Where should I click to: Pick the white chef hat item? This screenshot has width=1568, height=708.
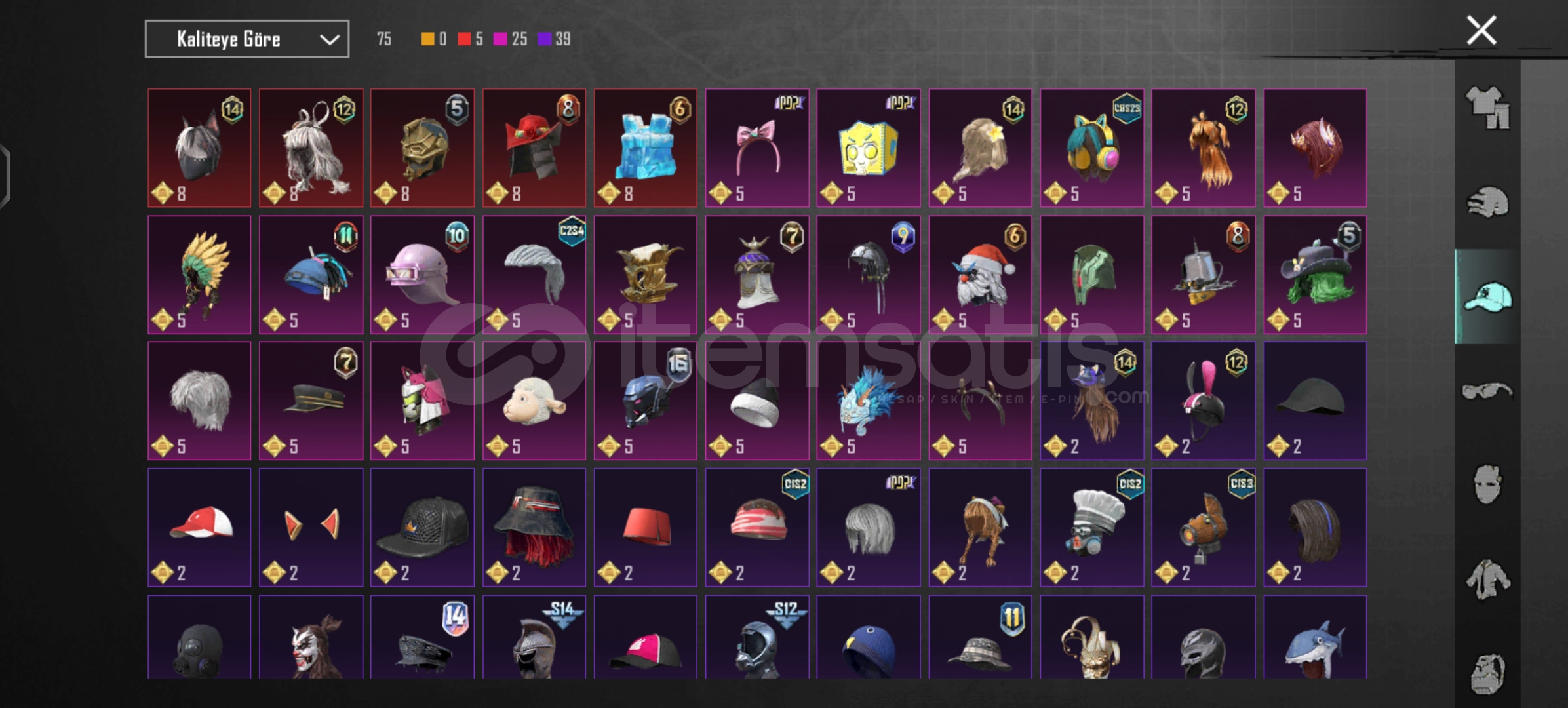1092,527
